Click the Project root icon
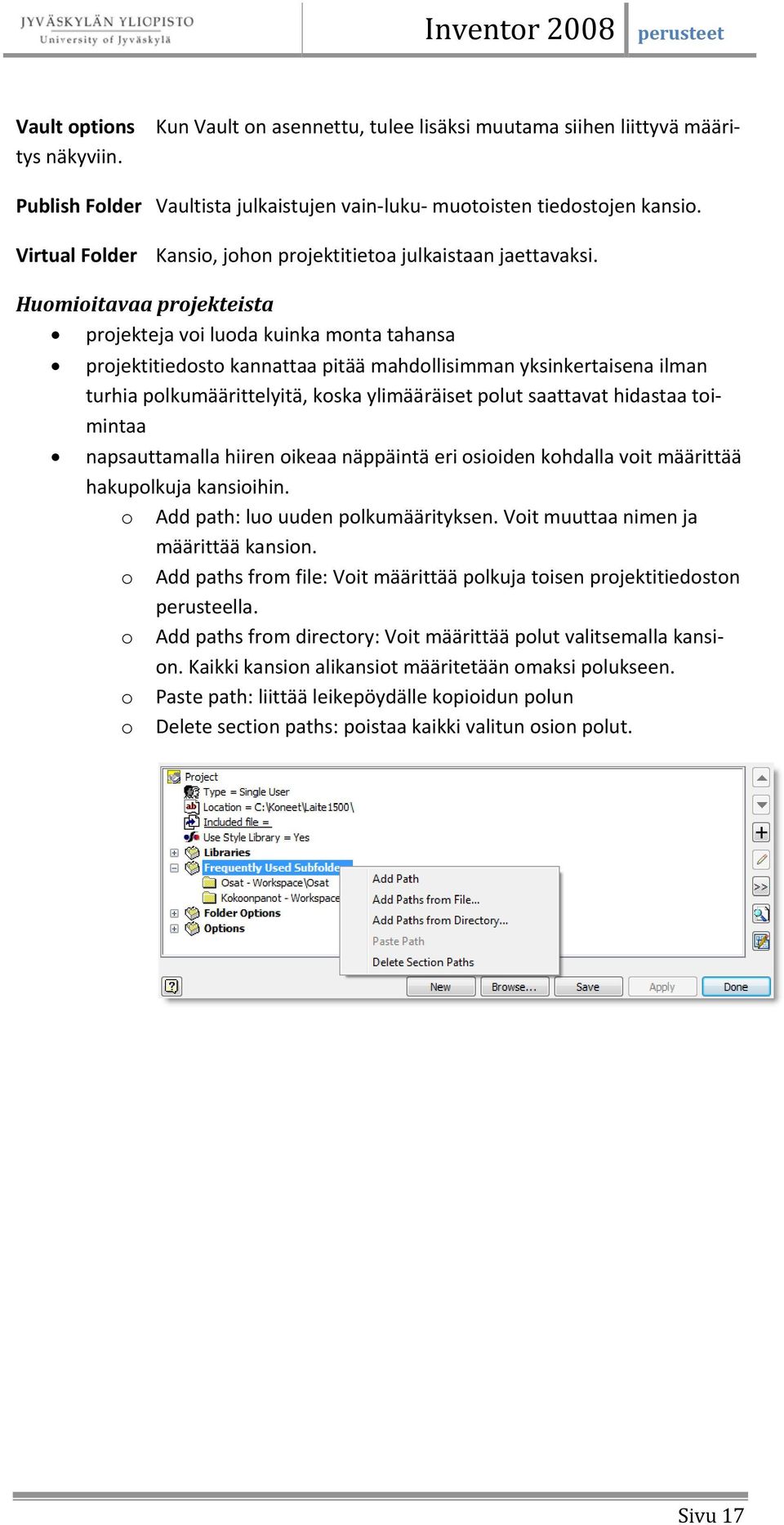The height and width of the screenshot is (1525, 784). point(174,777)
